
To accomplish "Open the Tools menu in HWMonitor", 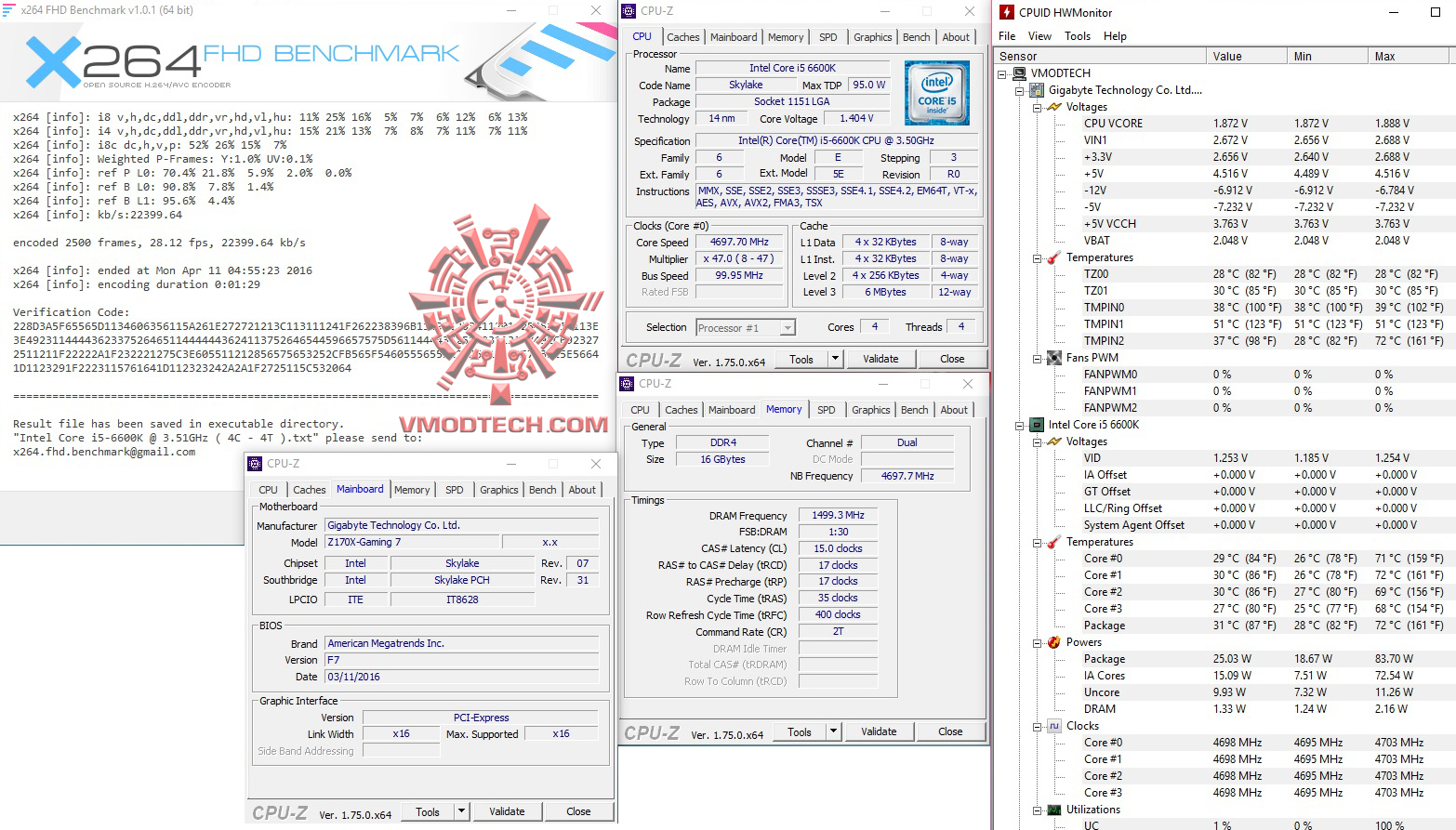I will click(x=1078, y=36).
